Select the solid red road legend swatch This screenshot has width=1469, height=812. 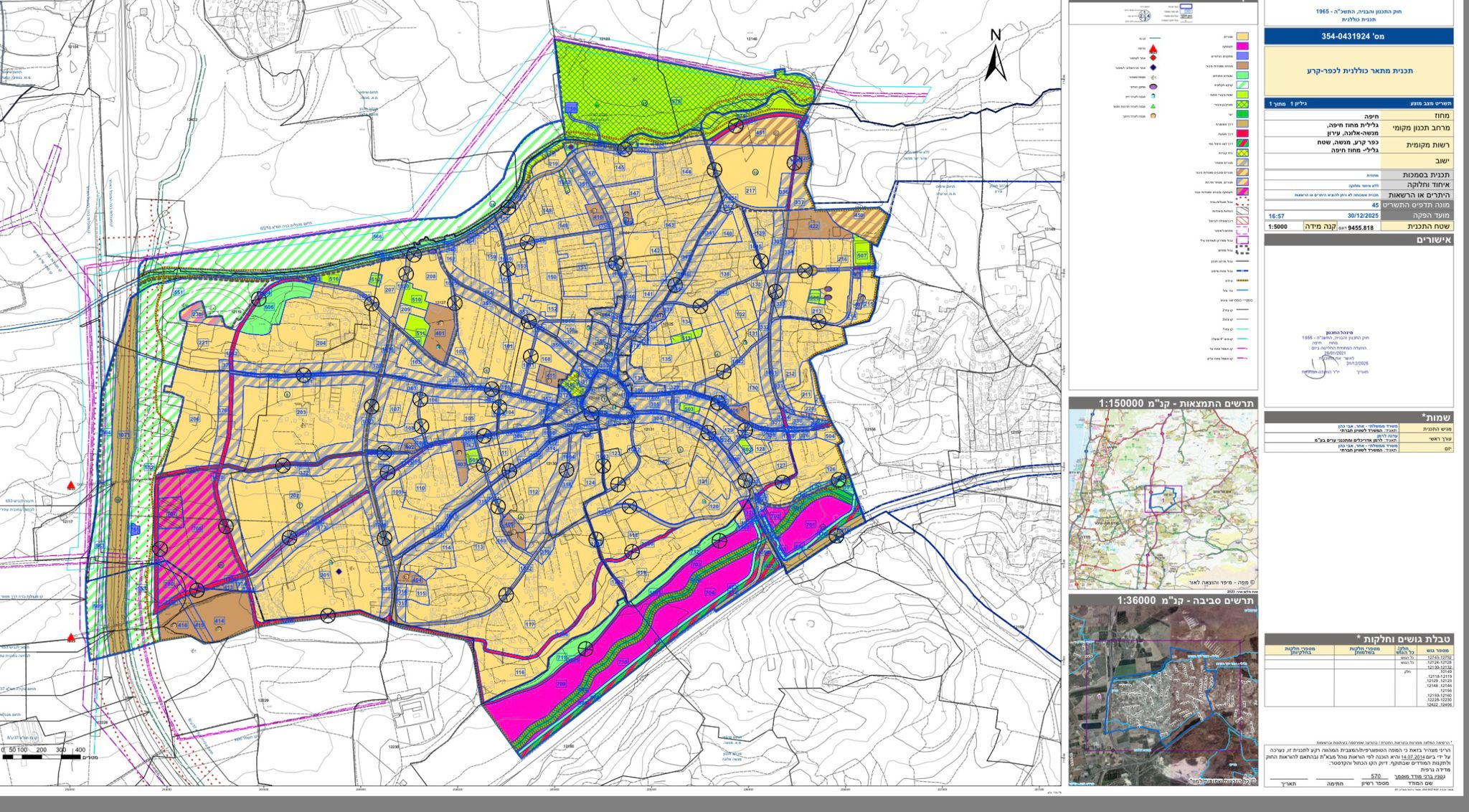(1242, 133)
